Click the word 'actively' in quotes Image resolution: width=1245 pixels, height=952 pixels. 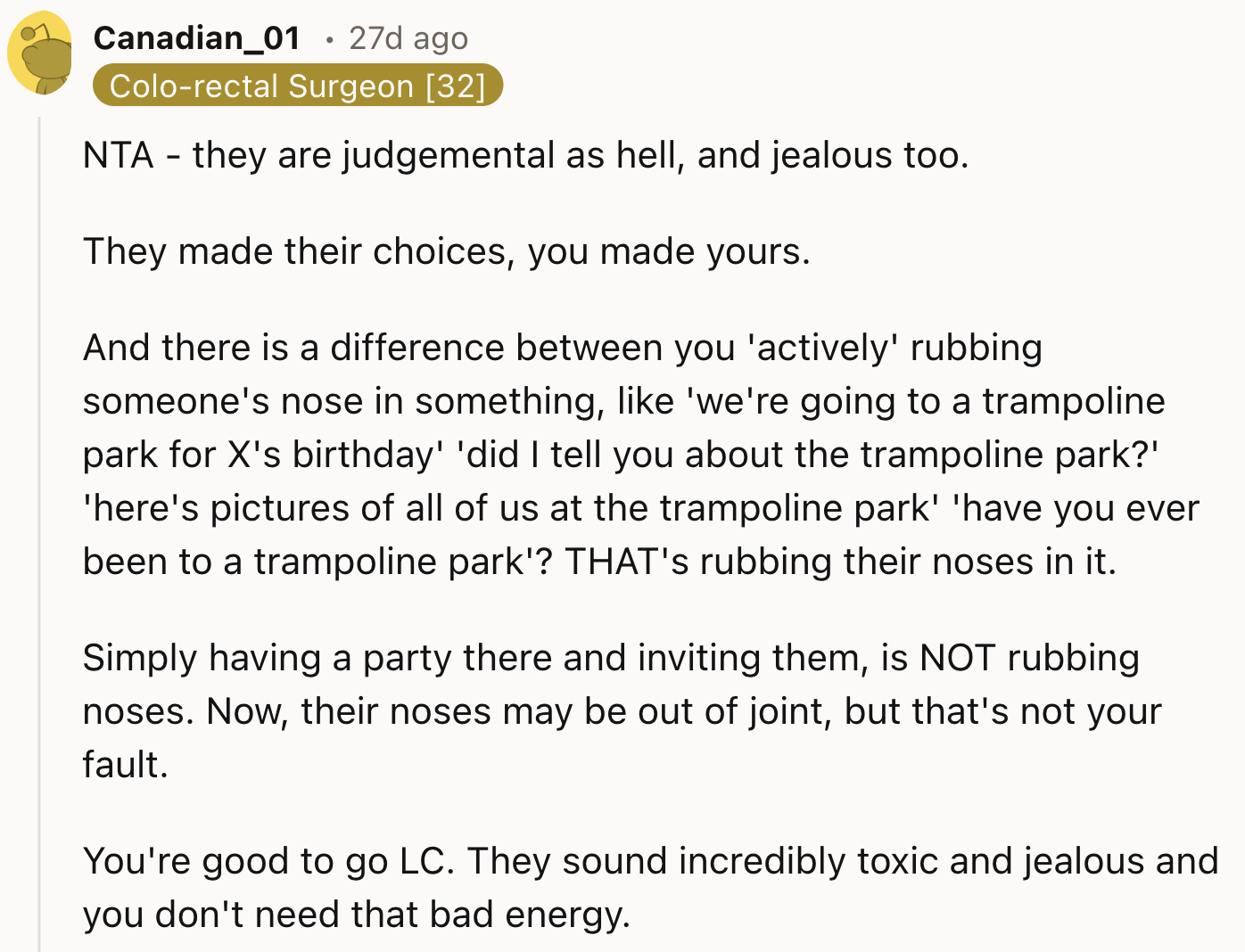click(x=823, y=348)
